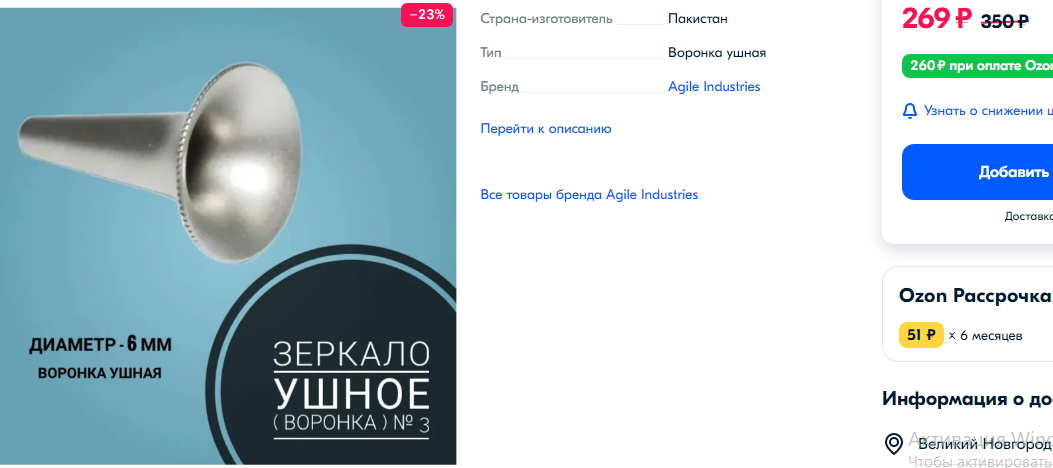Click the bell icon for price drop alerts
Viewport: 1053px width, 468px height.
pyautogui.click(x=909, y=111)
